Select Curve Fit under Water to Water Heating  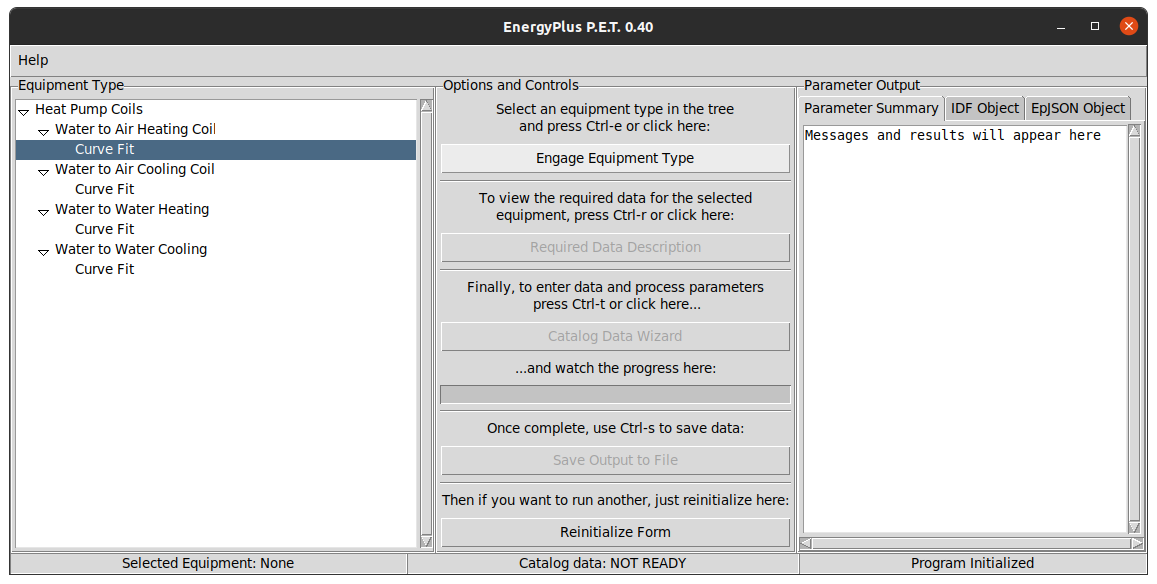104,229
